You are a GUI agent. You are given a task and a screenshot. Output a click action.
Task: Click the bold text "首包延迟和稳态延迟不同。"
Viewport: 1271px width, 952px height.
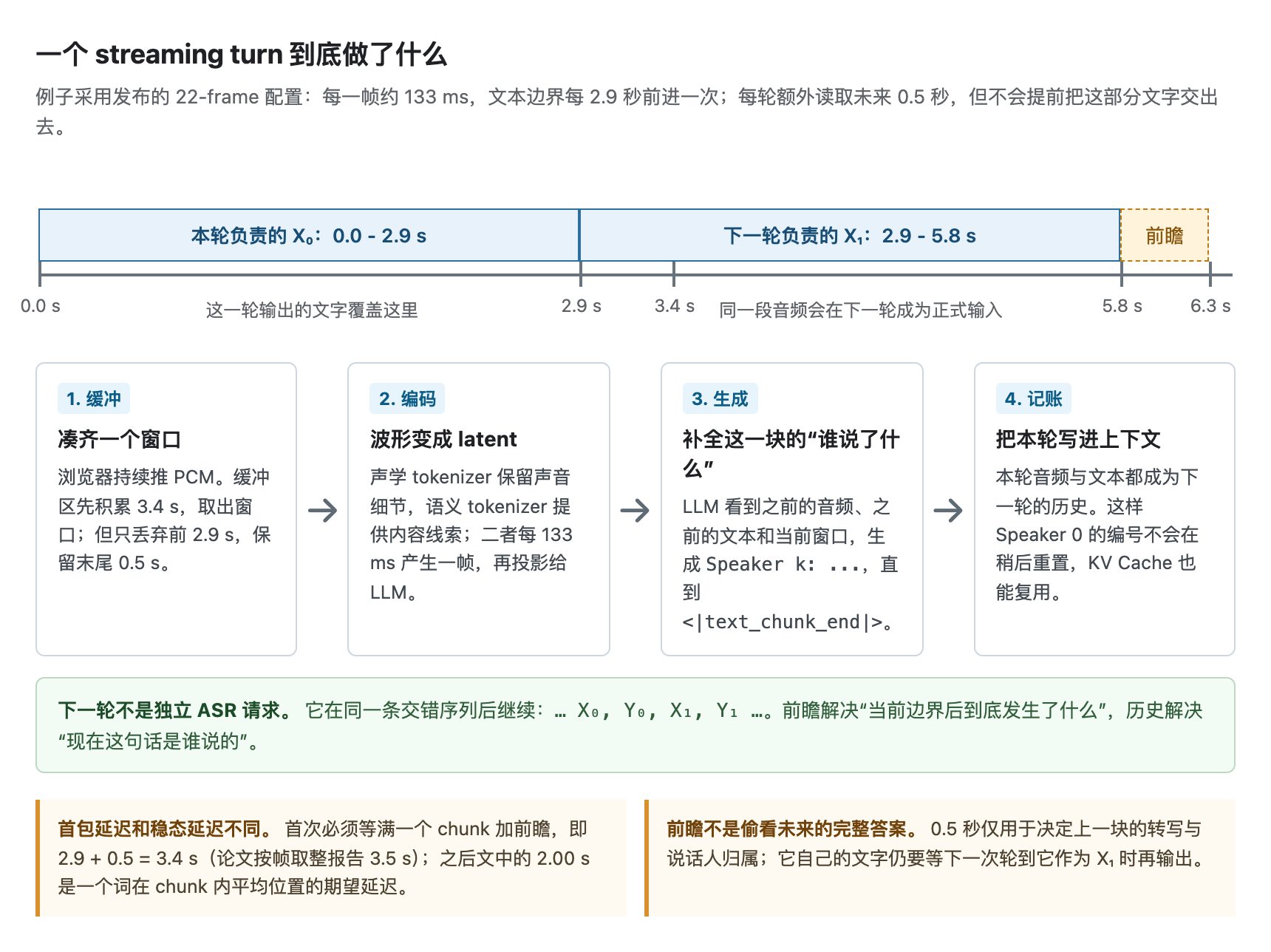click(166, 829)
